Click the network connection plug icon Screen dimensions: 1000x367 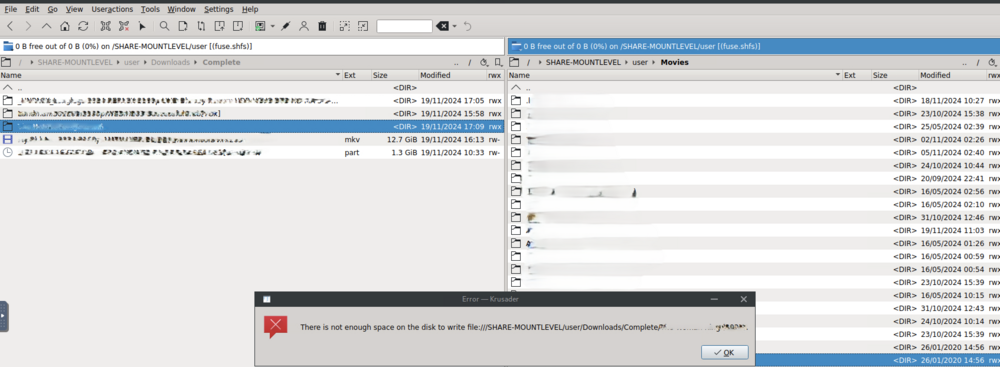click(286, 26)
